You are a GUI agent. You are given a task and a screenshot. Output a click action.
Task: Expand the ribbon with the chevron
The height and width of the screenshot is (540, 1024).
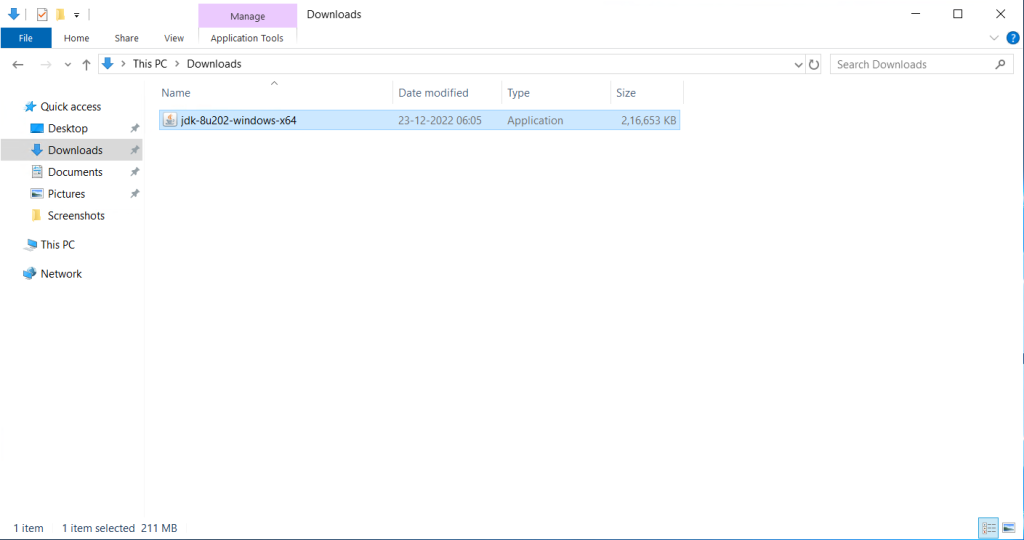(x=994, y=38)
